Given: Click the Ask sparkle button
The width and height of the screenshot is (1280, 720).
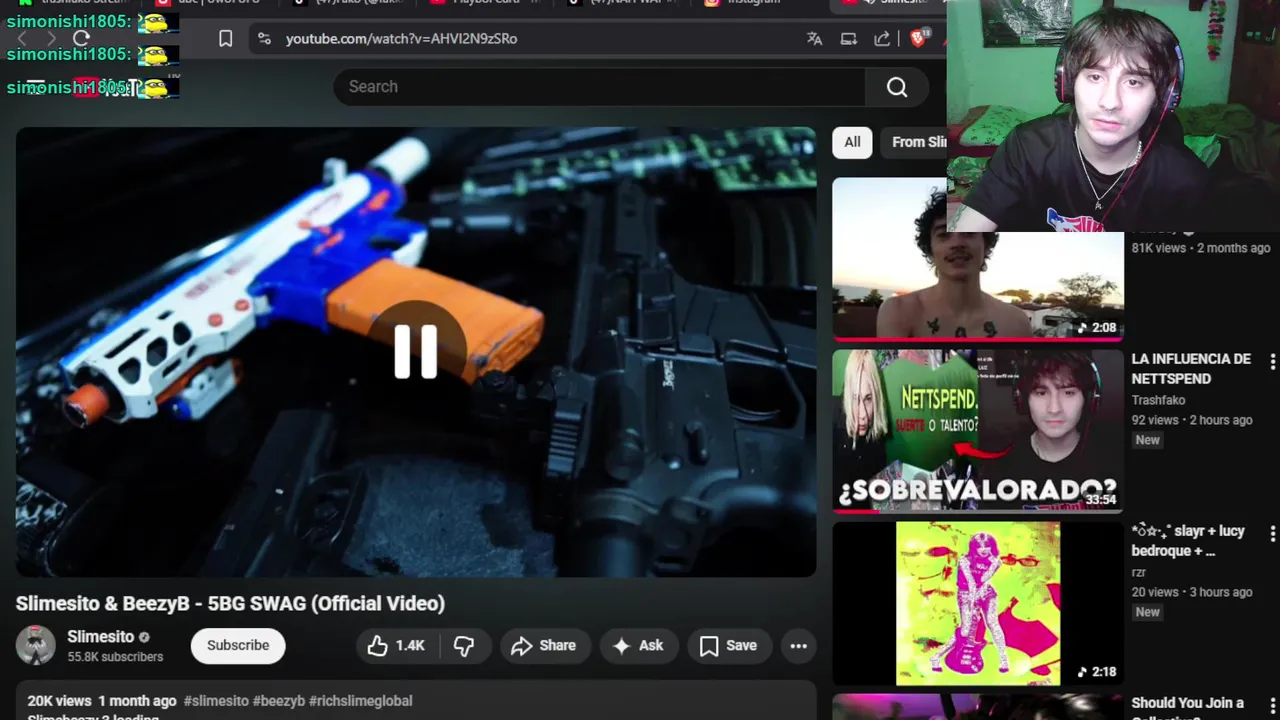Looking at the screenshot, I should click(638, 646).
